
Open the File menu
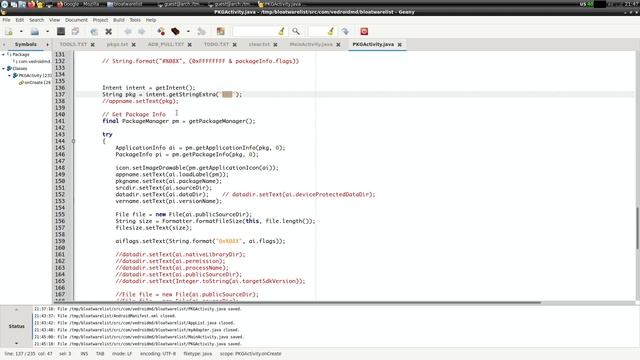pyautogui.click(x=7, y=20)
